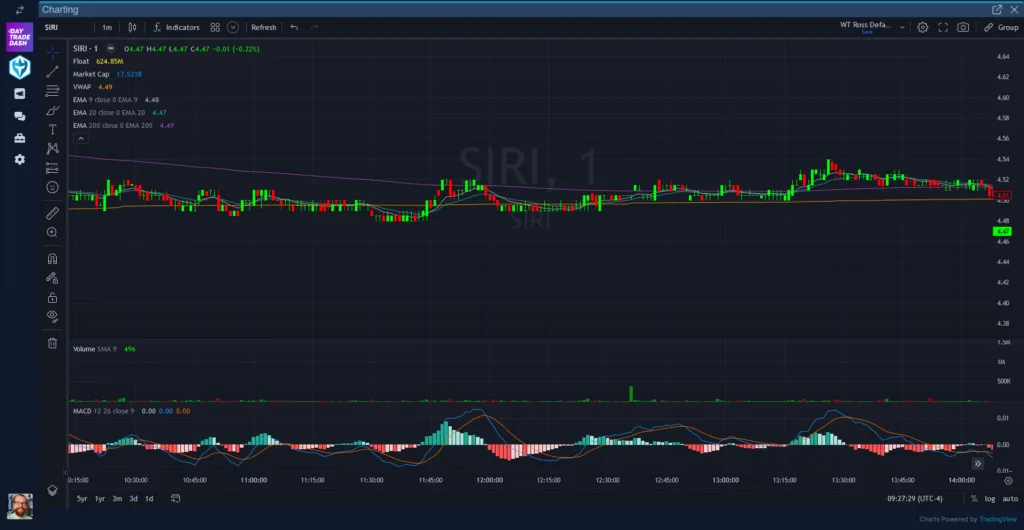Activate the zoom in tool

click(x=52, y=232)
